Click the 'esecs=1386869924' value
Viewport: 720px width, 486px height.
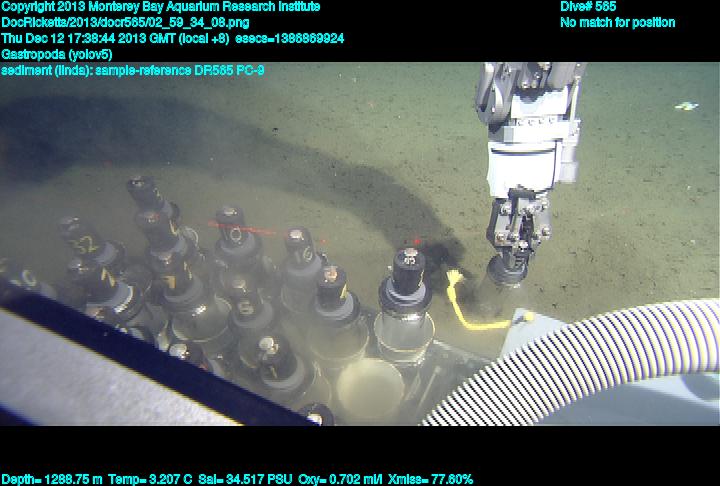click(290, 38)
